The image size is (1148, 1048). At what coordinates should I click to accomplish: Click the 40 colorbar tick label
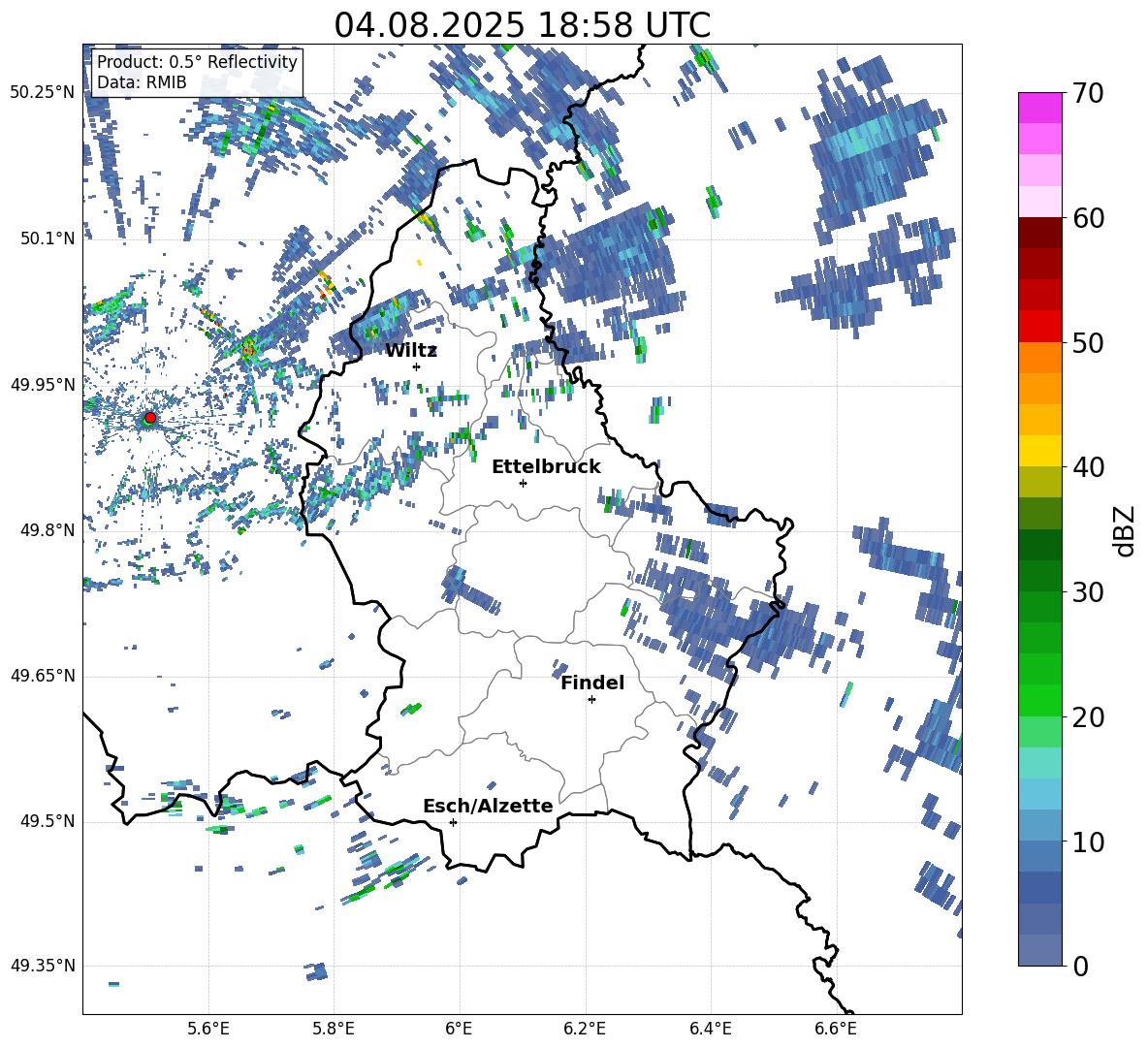tap(1088, 467)
